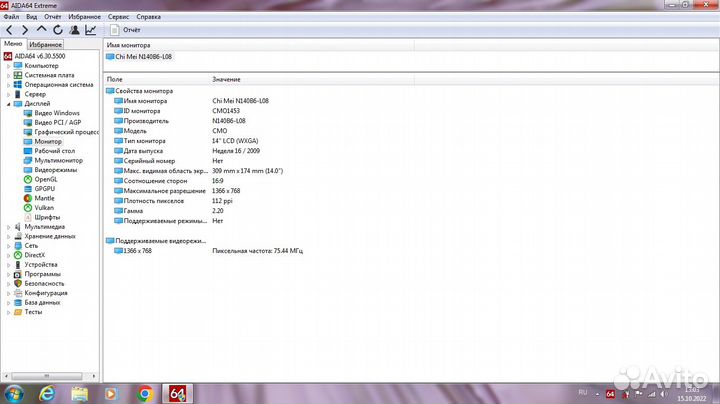
Task: Open the Файл menu
Action: point(10,18)
